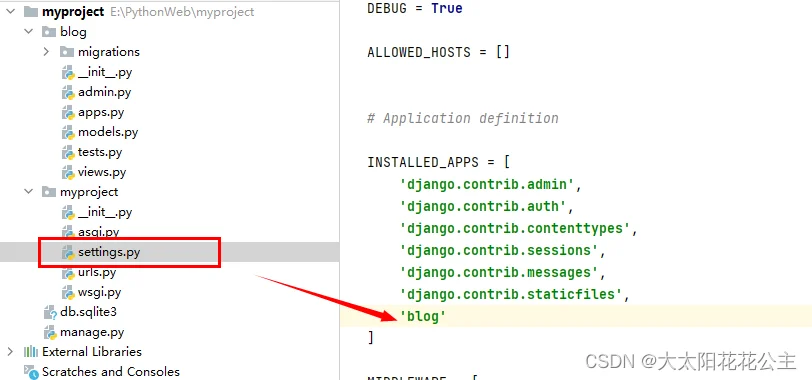This screenshot has height=380, width=812.
Task: Place cursor on the 'blog' string line
Action: 423,316
